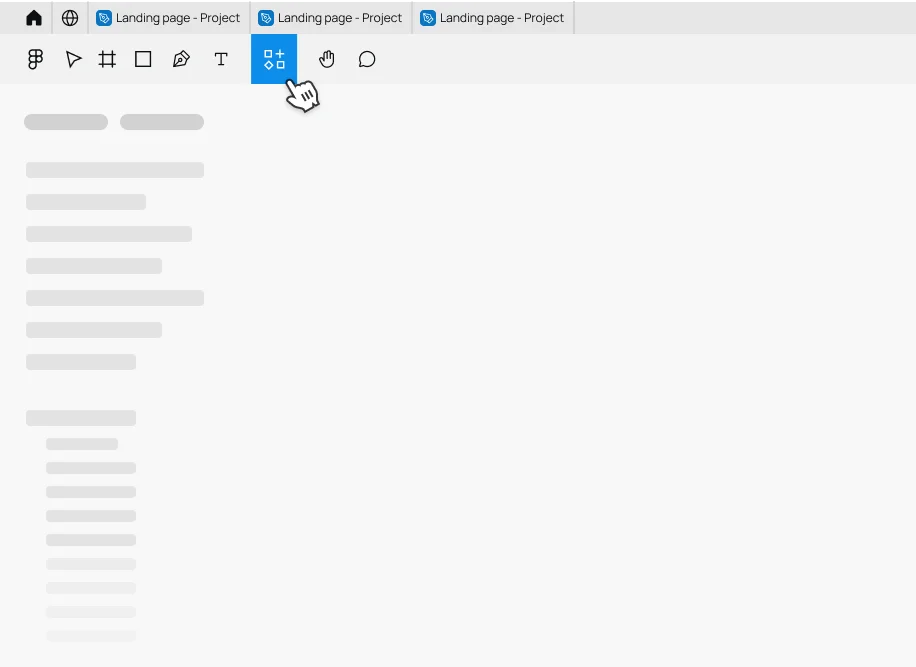Open the globe icon beside Home

coord(69,17)
